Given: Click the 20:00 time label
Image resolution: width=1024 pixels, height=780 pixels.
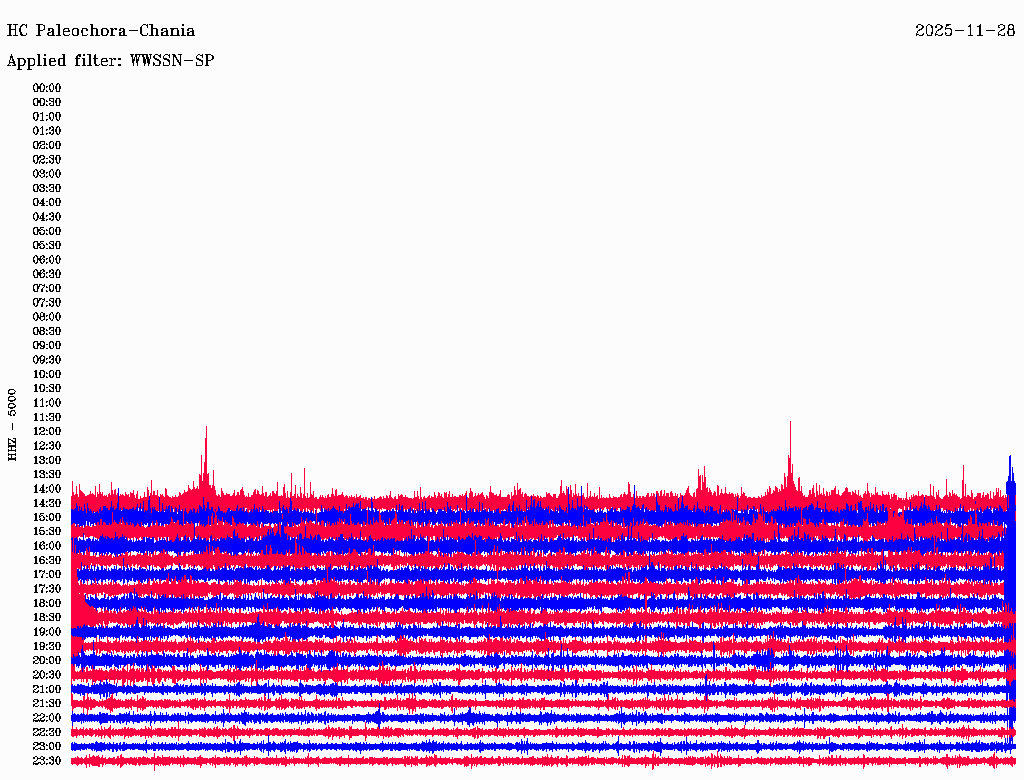Looking at the screenshot, I should pos(46,661).
